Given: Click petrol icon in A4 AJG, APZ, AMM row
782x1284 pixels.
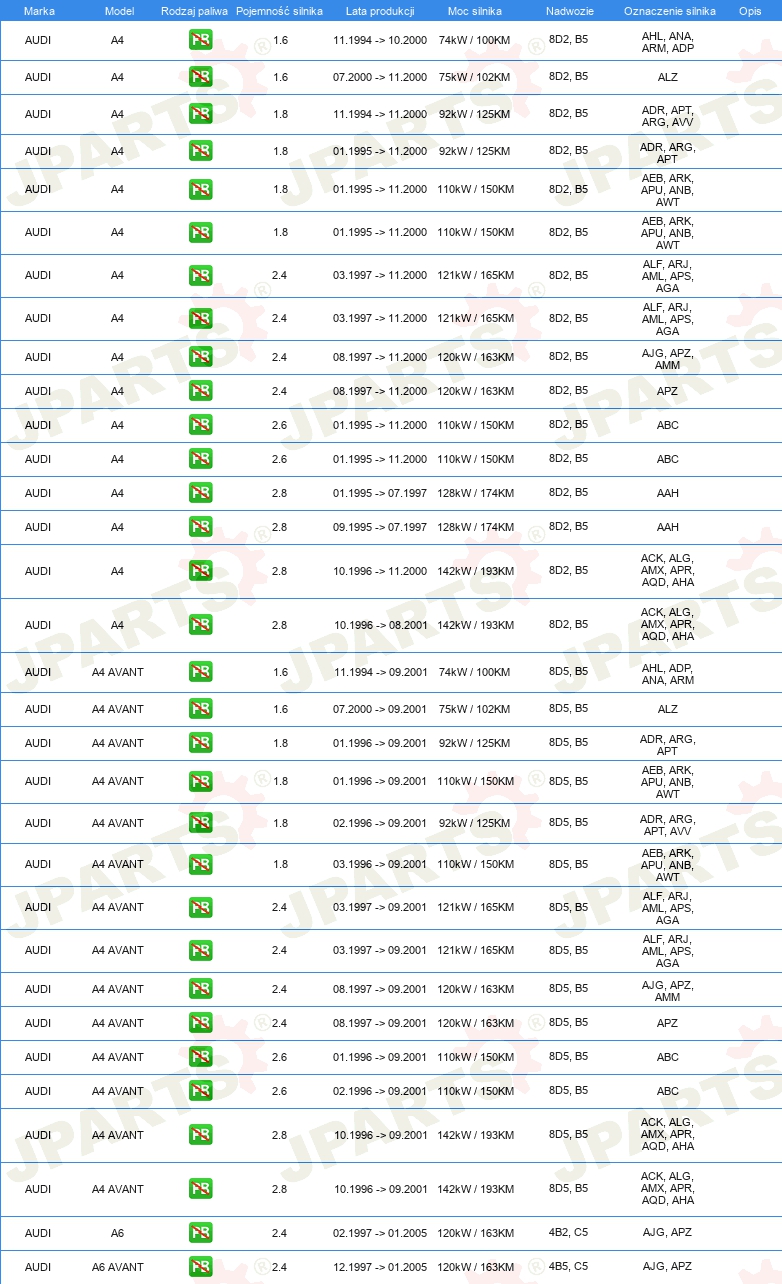Looking at the screenshot, I should tap(200, 356).
